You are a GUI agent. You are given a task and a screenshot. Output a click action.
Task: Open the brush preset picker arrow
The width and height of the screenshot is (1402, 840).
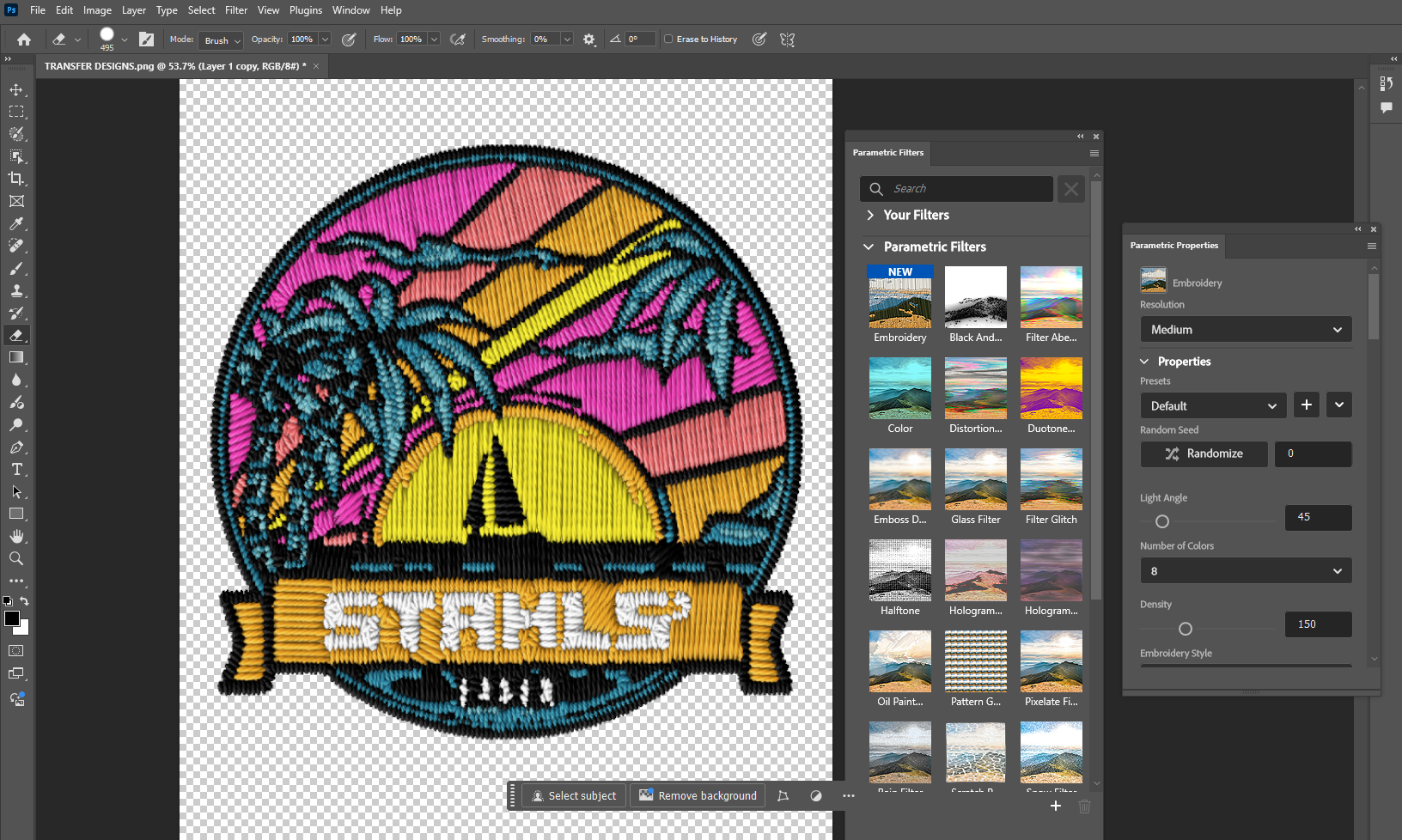[125, 40]
